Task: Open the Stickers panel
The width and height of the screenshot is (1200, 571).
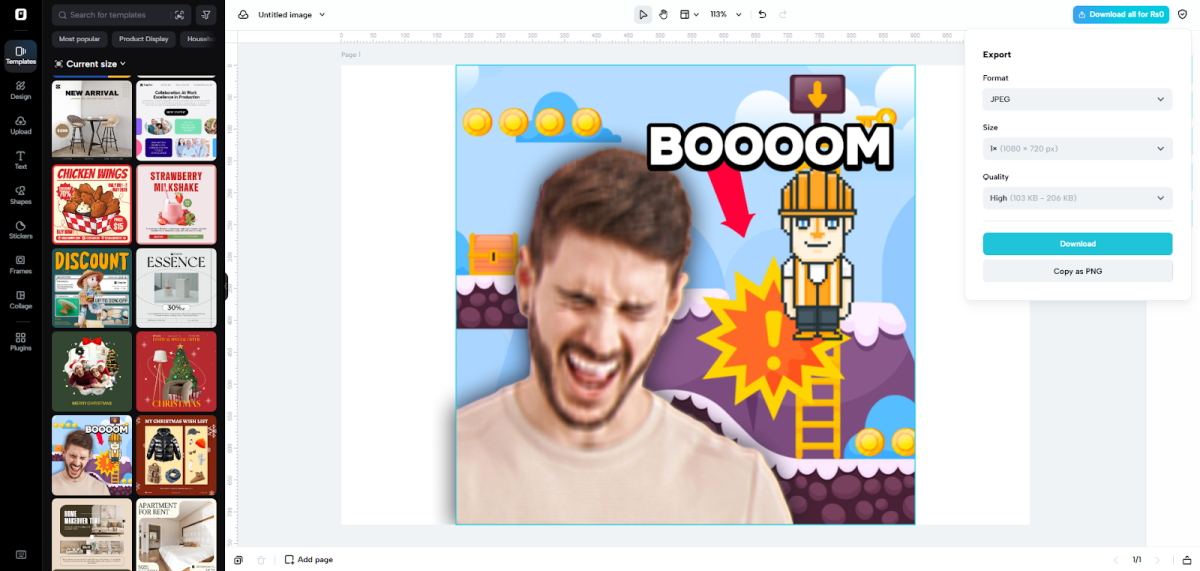Action: click(x=20, y=230)
